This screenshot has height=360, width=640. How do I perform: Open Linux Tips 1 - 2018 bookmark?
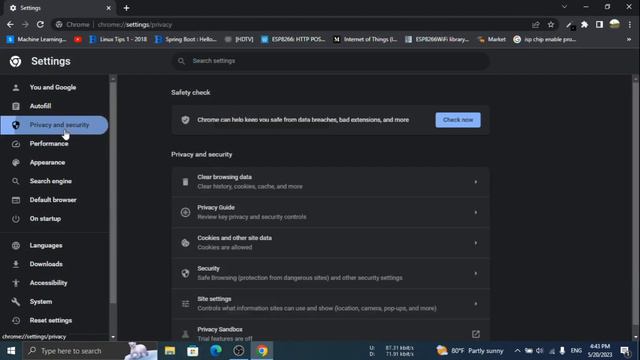[118, 39]
